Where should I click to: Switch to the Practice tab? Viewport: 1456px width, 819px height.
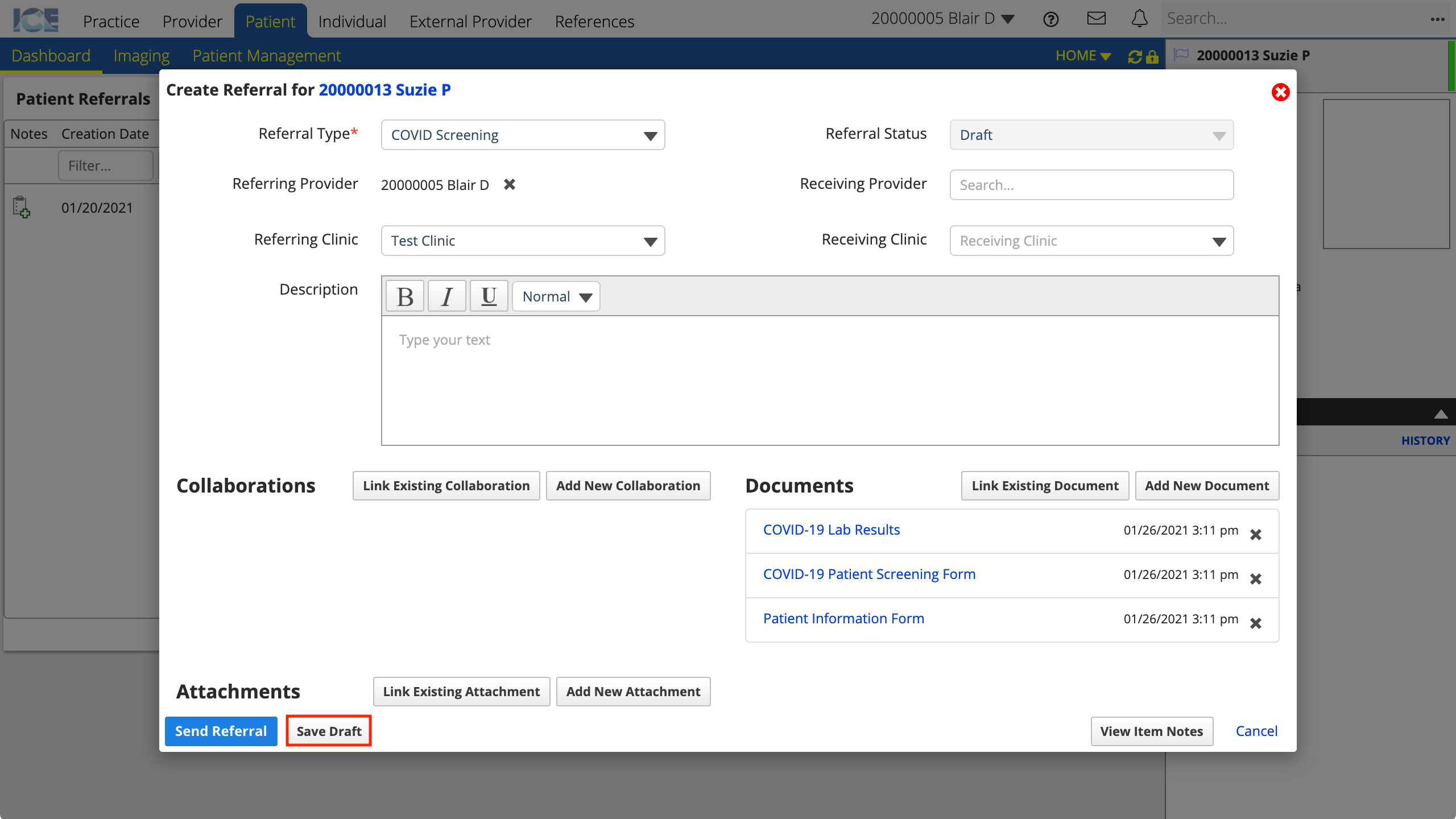click(111, 21)
